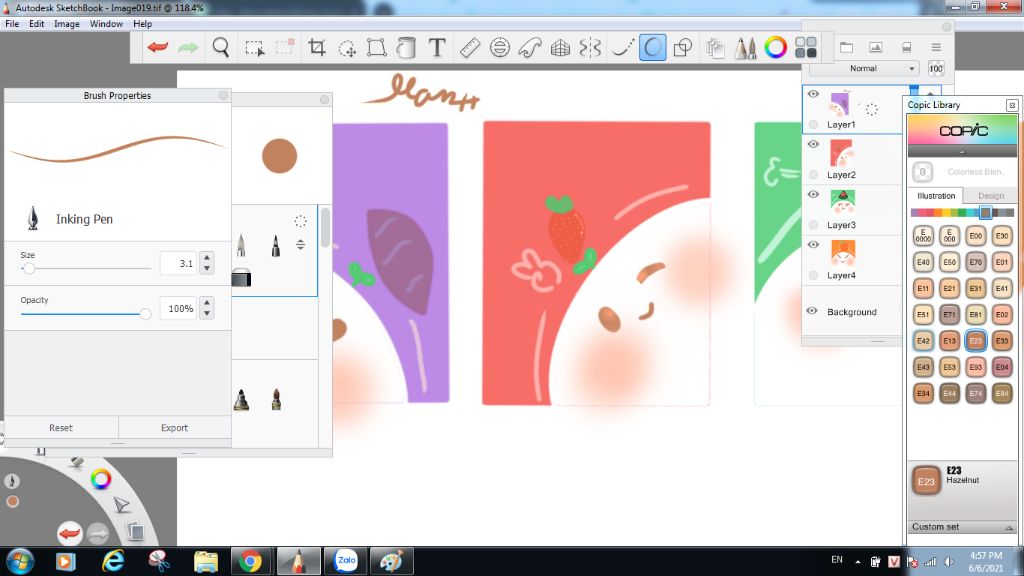Click the brush library vertical scrollbar
The height and width of the screenshot is (576, 1024).
coord(325,227)
